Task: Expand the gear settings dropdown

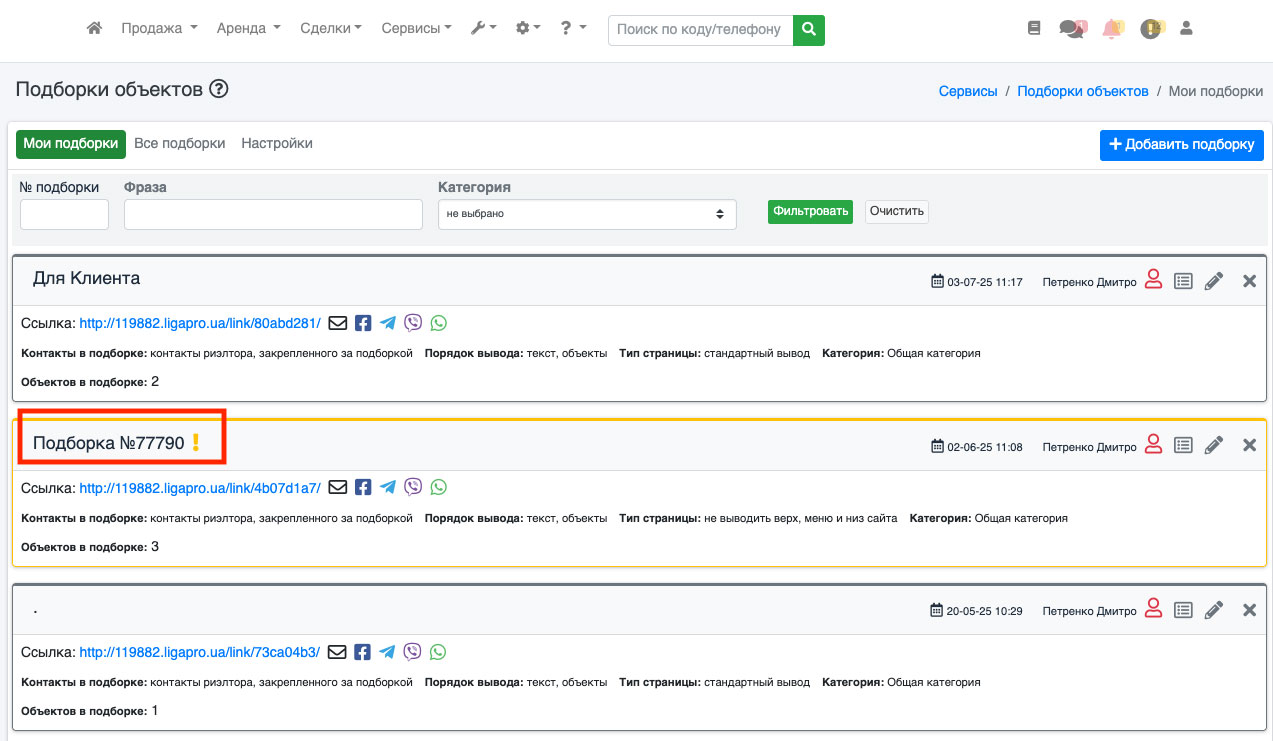Action: tap(527, 29)
